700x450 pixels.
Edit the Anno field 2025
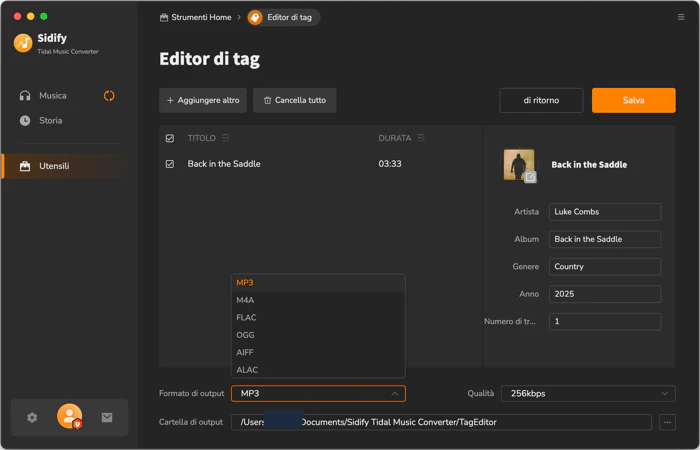click(604, 294)
